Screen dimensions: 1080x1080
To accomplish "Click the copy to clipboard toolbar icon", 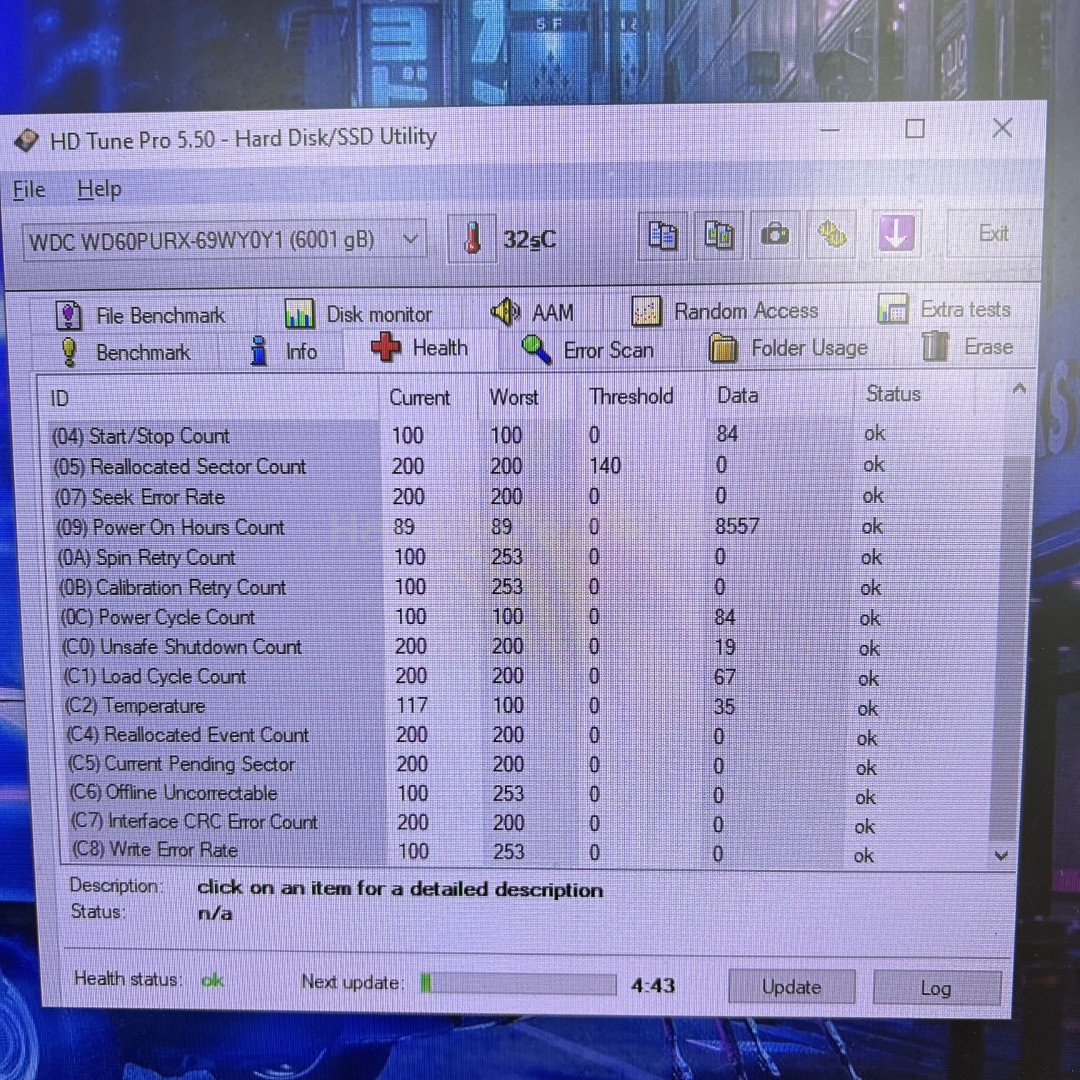I will click(x=663, y=236).
